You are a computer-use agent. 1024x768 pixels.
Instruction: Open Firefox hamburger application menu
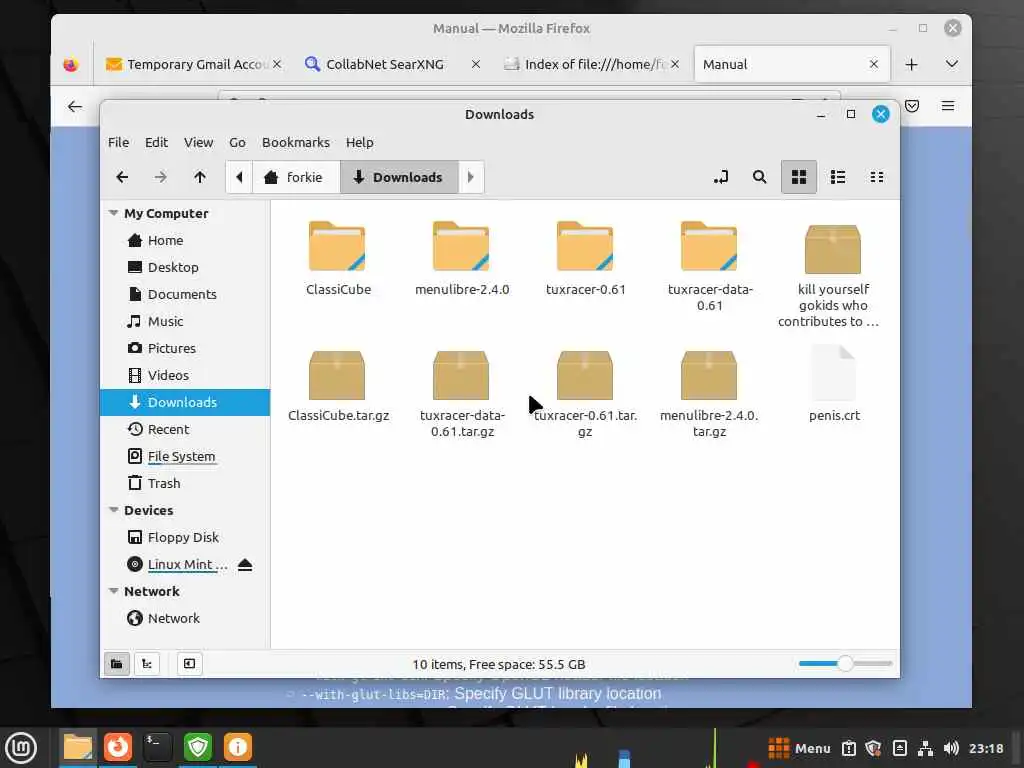(948, 106)
